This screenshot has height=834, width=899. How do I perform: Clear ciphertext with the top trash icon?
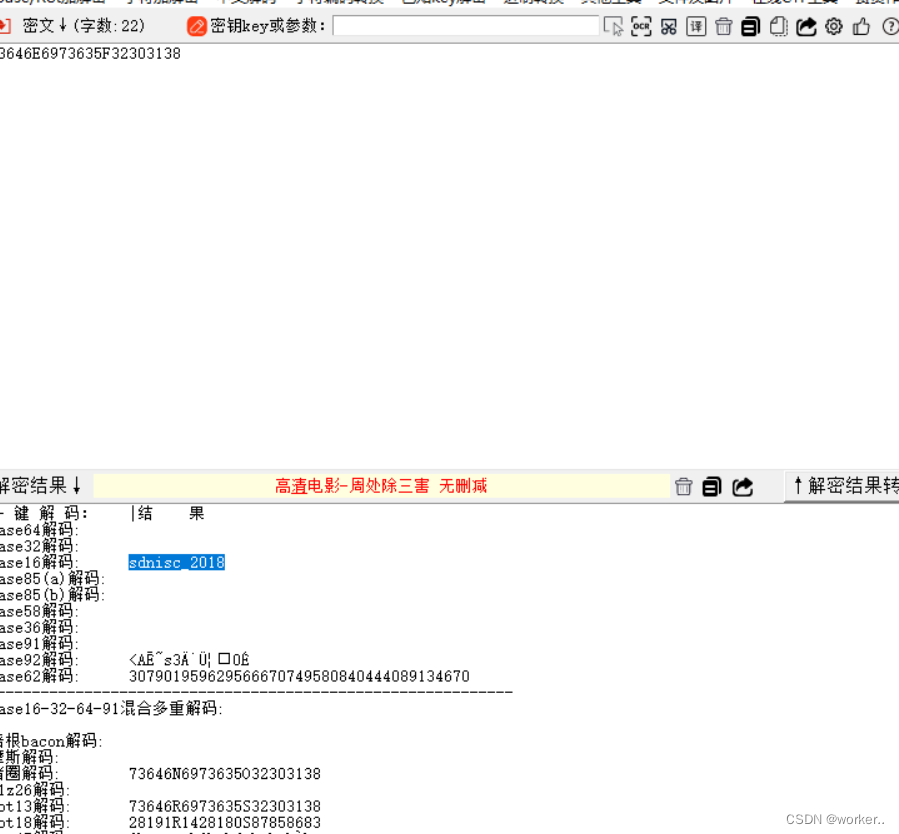pyautogui.click(x=723, y=27)
